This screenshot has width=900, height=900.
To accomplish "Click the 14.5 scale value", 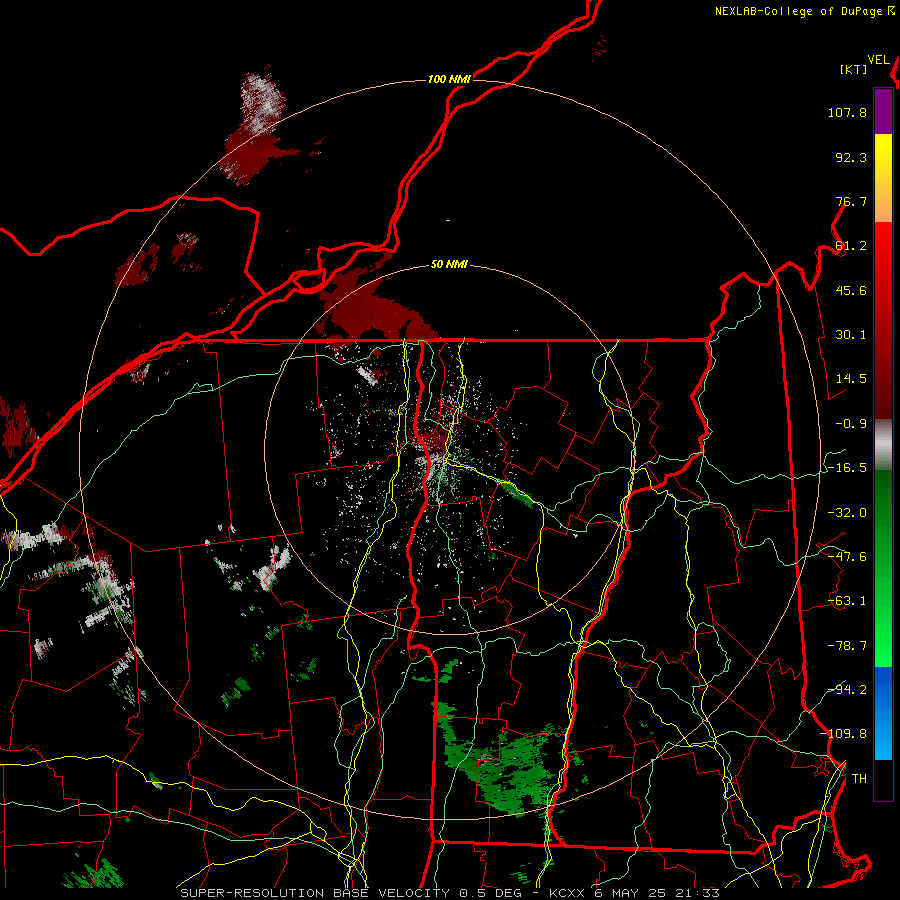I will (x=851, y=379).
